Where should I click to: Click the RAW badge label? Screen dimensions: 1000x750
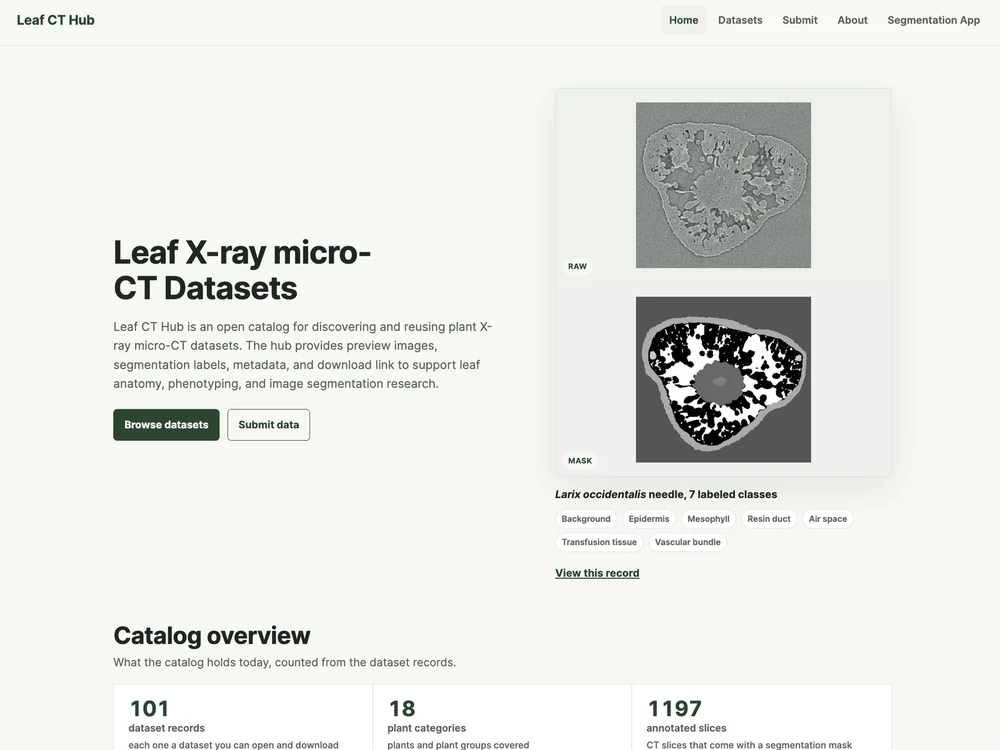tap(577, 267)
